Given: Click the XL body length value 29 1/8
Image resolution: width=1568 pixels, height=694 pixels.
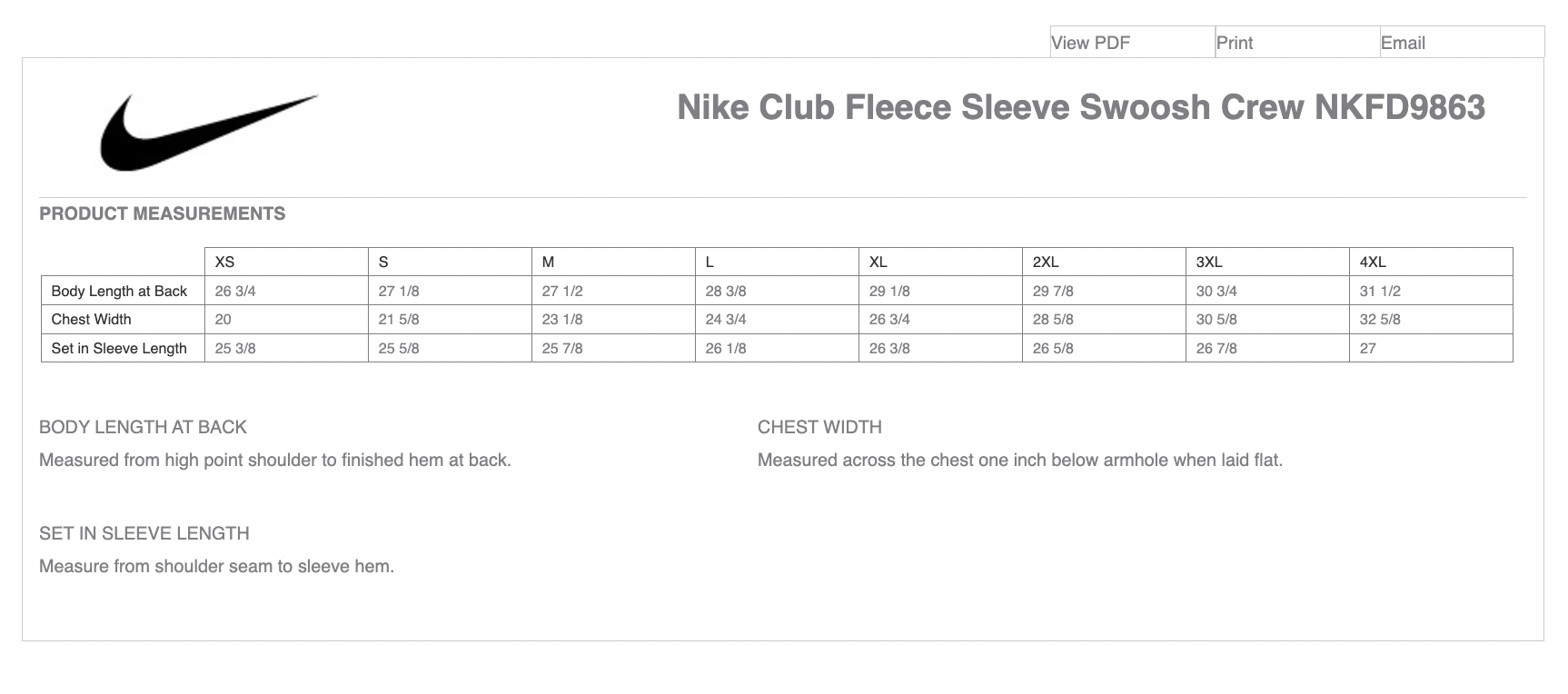Looking at the screenshot, I should point(889,291).
